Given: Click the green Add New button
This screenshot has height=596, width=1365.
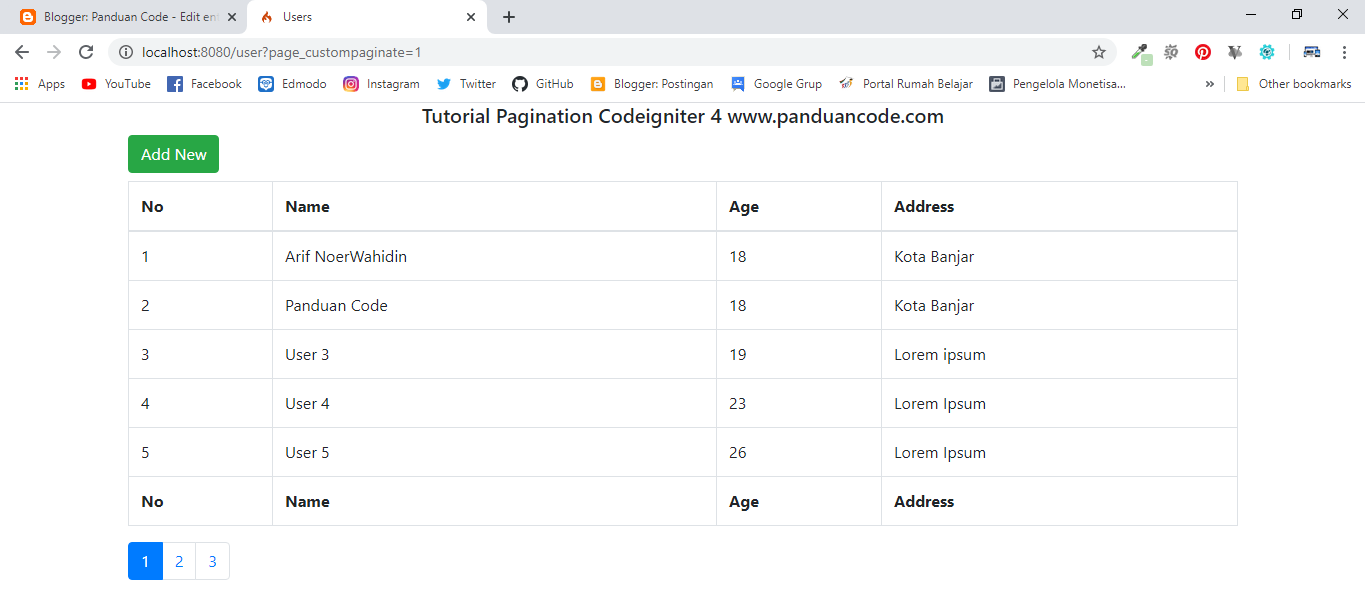Looking at the screenshot, I should [x=173, y=154].
